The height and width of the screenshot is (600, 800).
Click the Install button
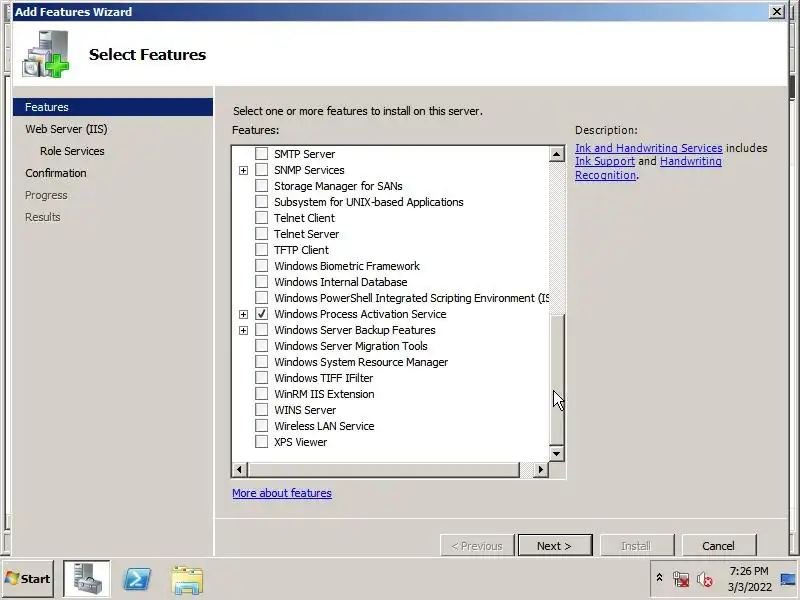coord(637,545)
